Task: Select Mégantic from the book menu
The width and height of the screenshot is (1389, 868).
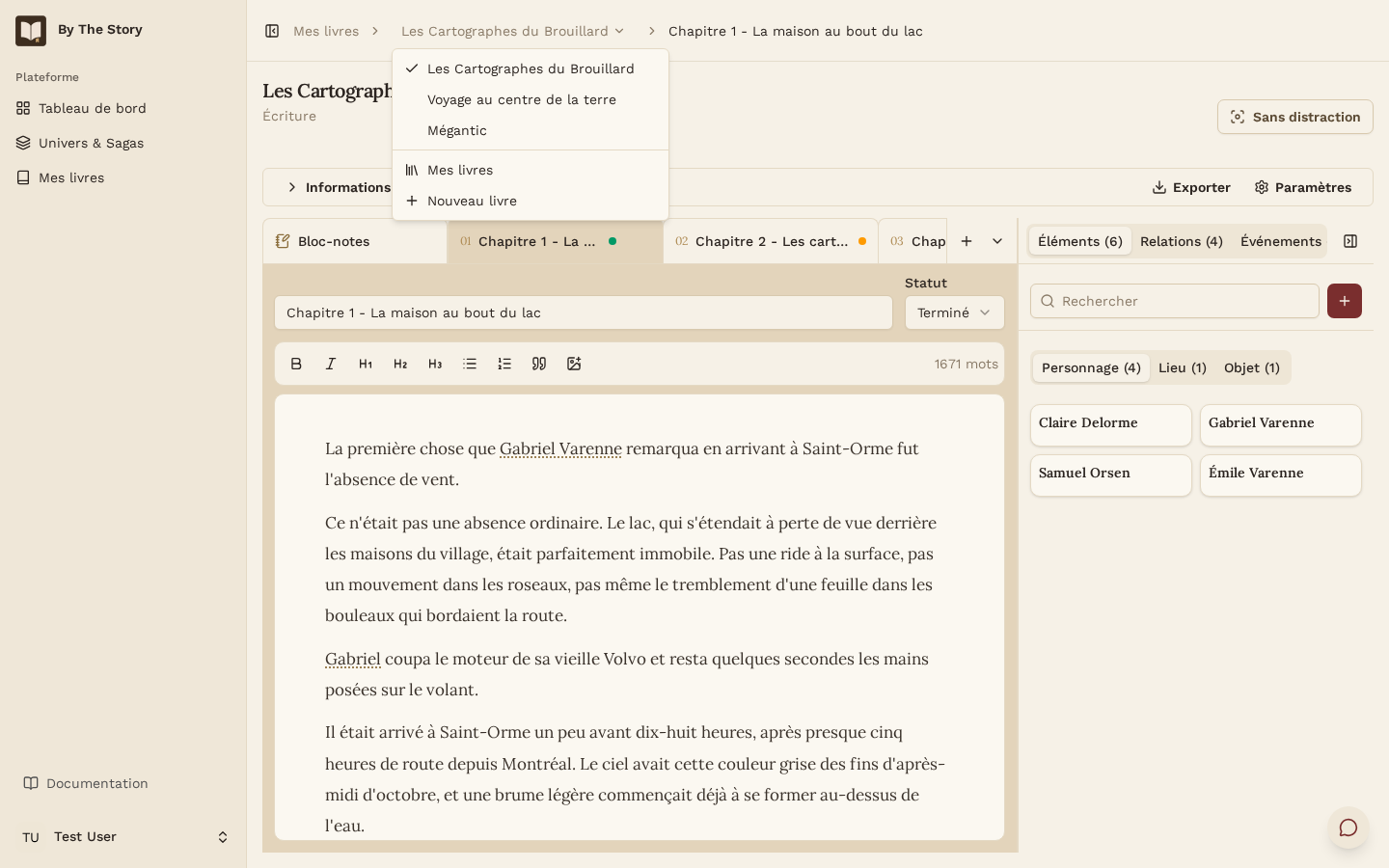Action: 531,130
